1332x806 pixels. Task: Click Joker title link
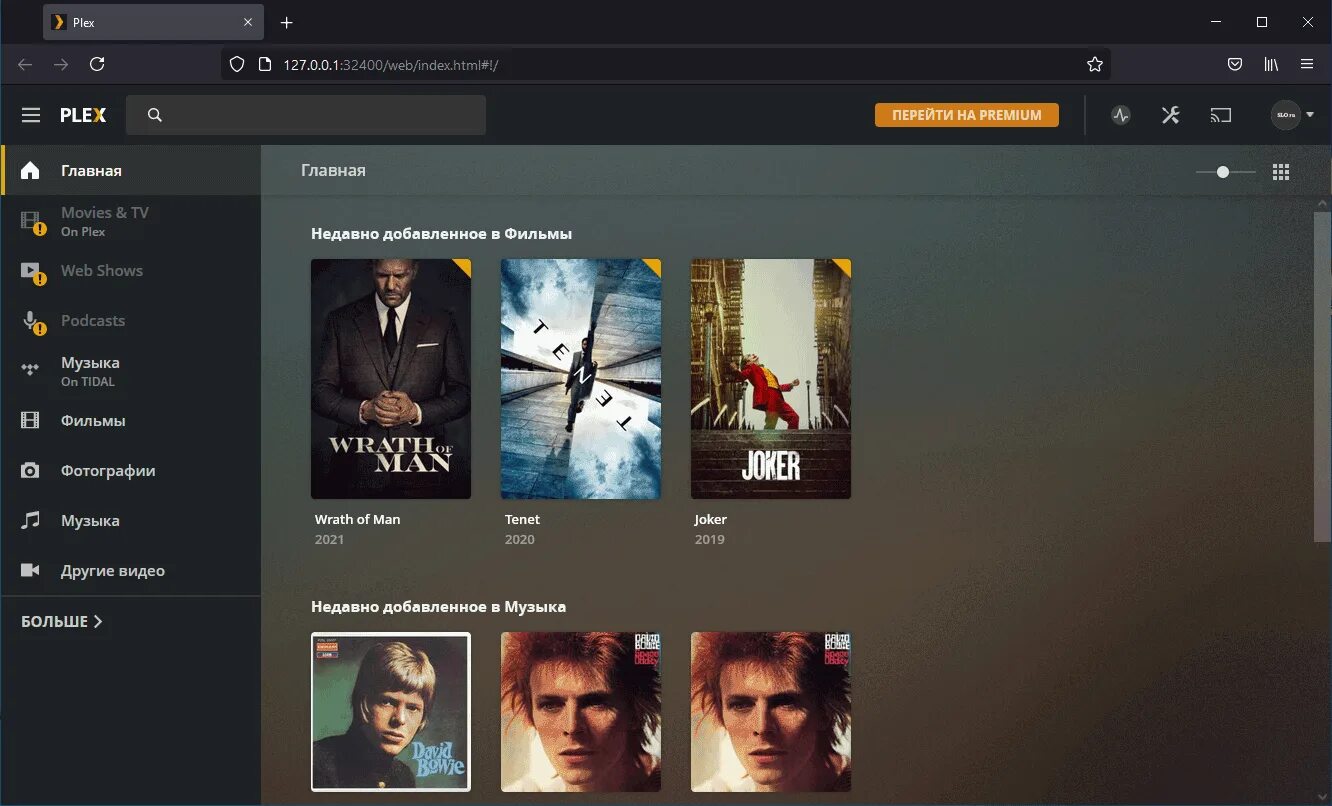(711, 520)
